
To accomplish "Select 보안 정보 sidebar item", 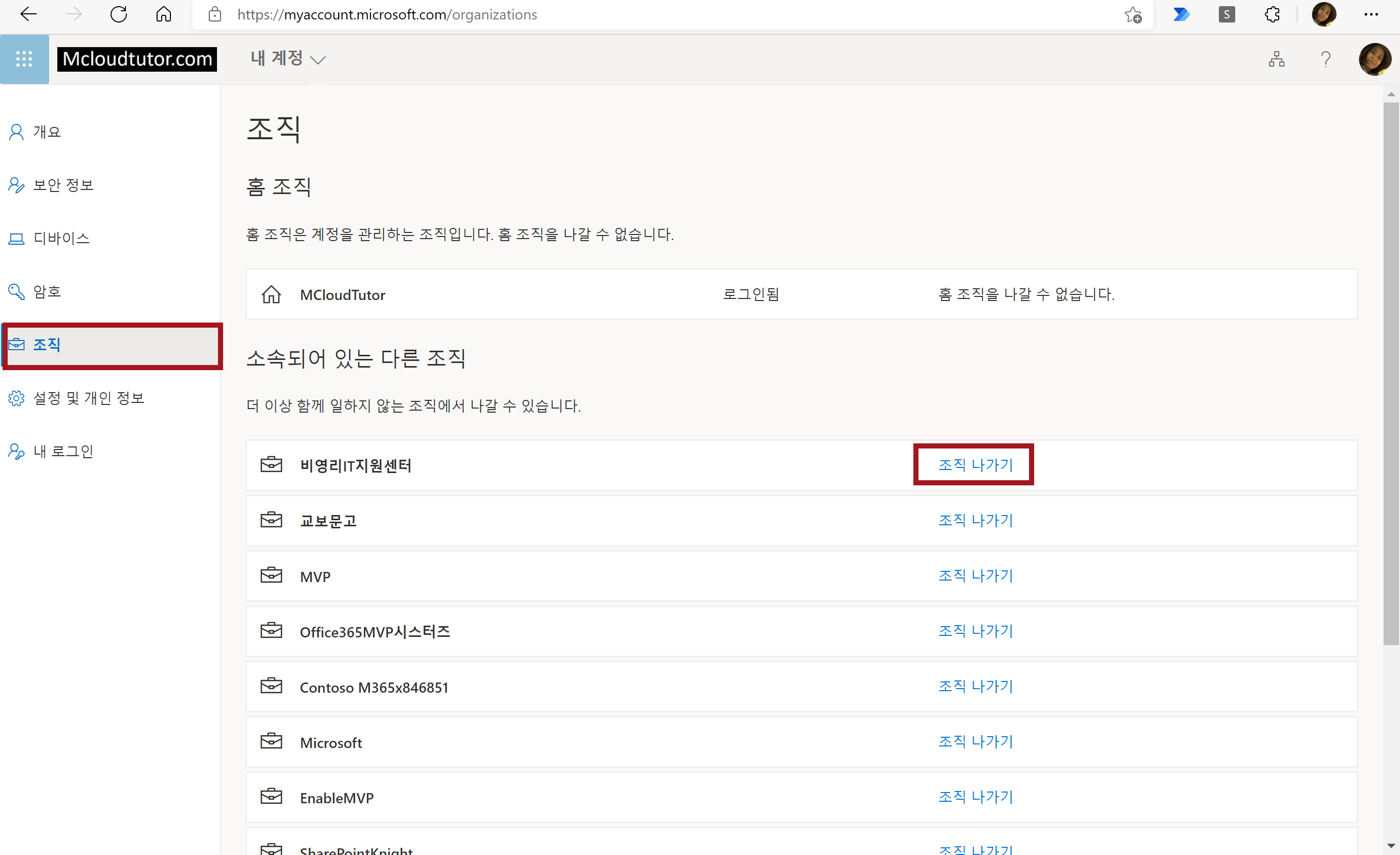I will (62, 185).
